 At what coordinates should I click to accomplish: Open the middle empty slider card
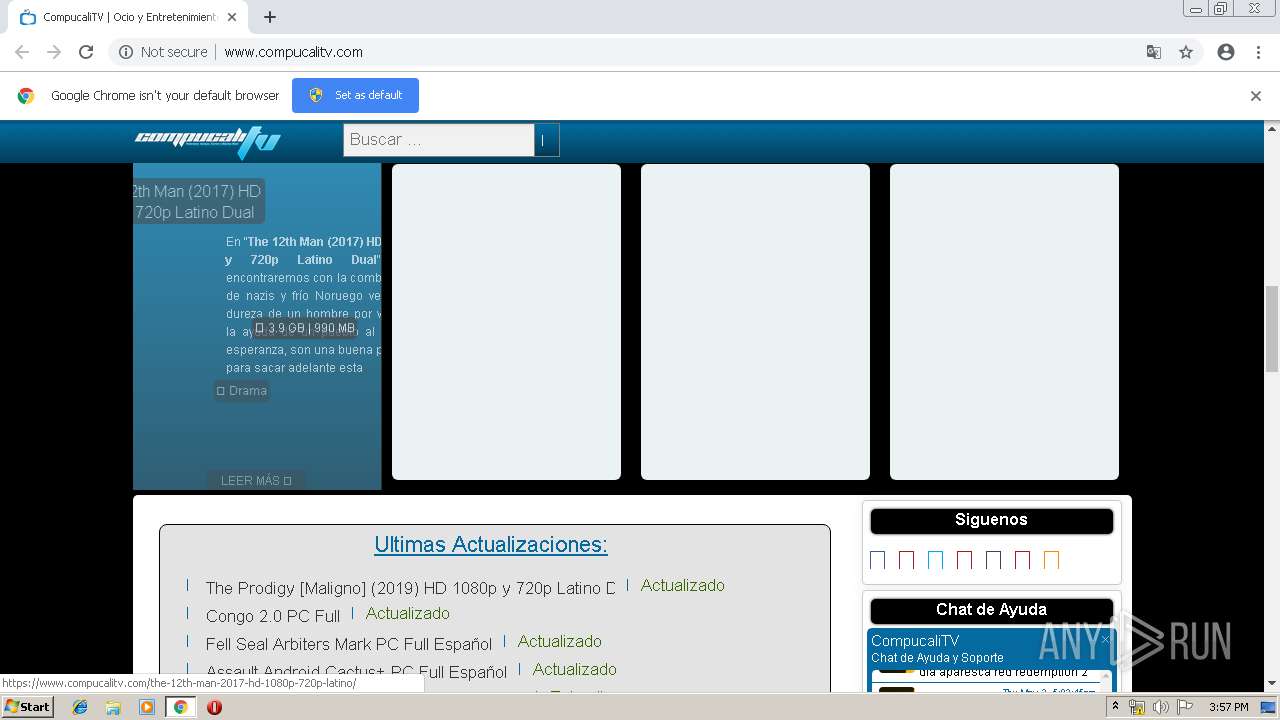755,322
